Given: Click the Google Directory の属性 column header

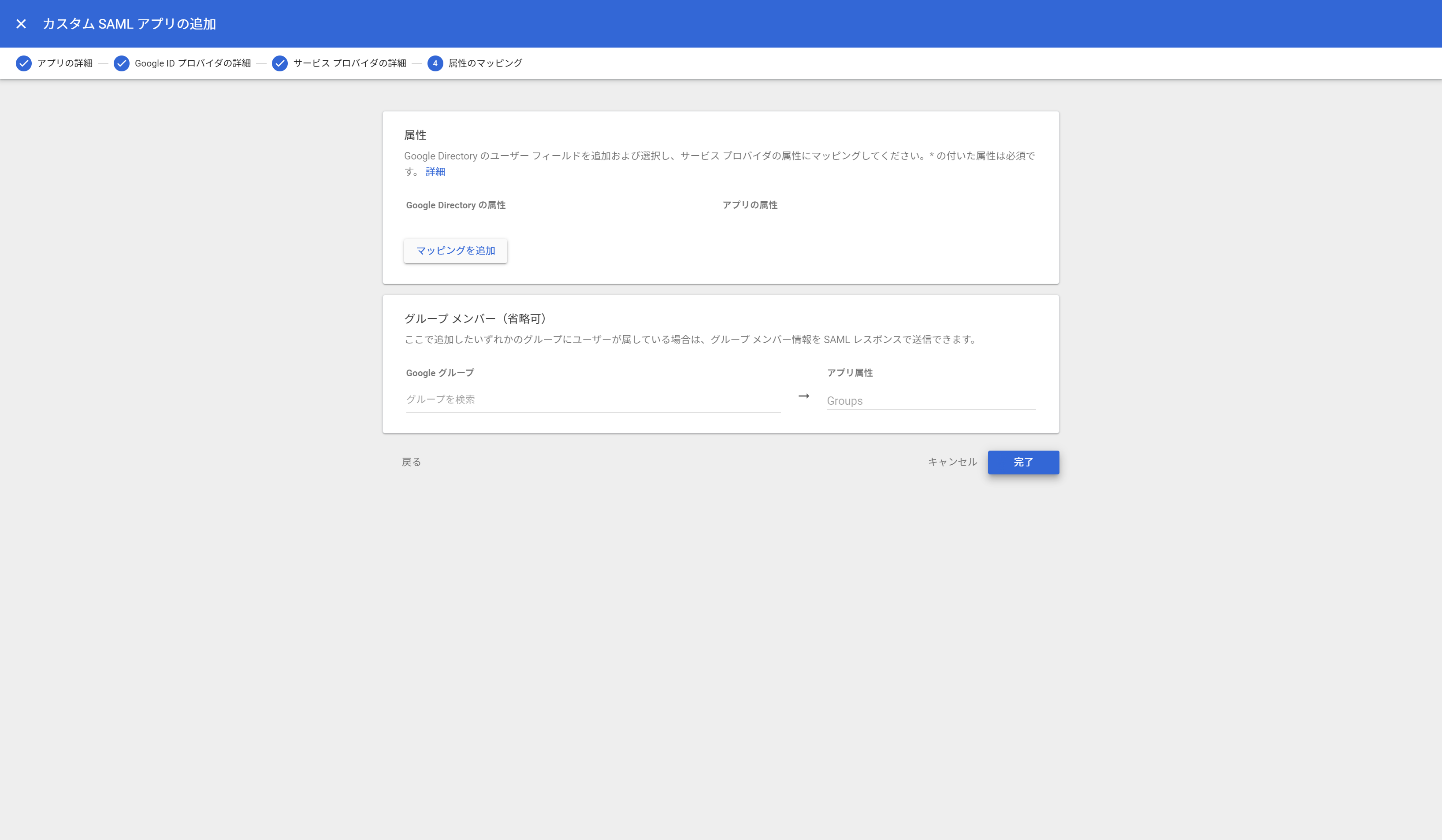Looking at the screenshot, I should tap(456, 205).
